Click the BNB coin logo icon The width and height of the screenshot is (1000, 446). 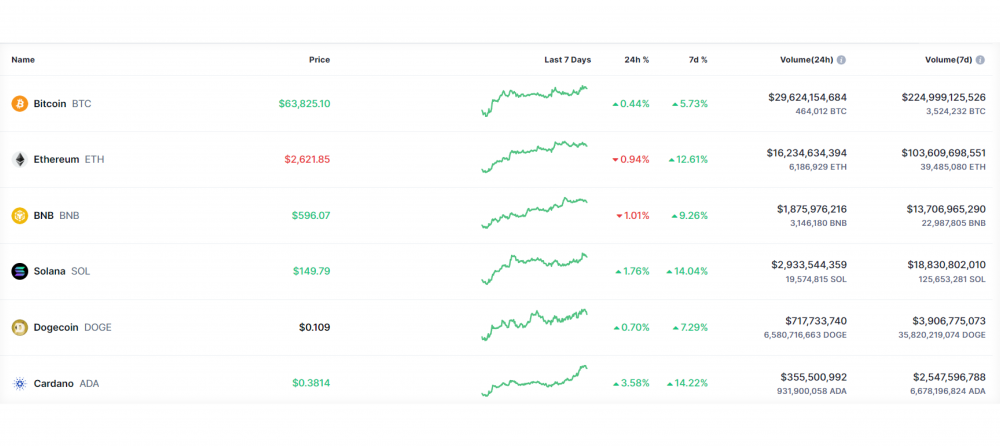tap(20, 216)
